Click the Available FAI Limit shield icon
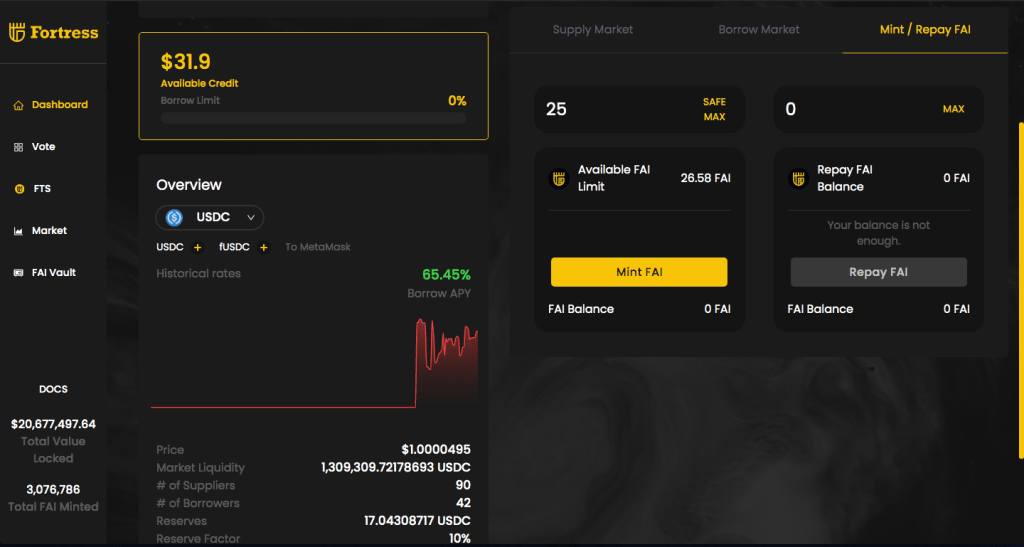1024x547 pixels. (559, 178)
